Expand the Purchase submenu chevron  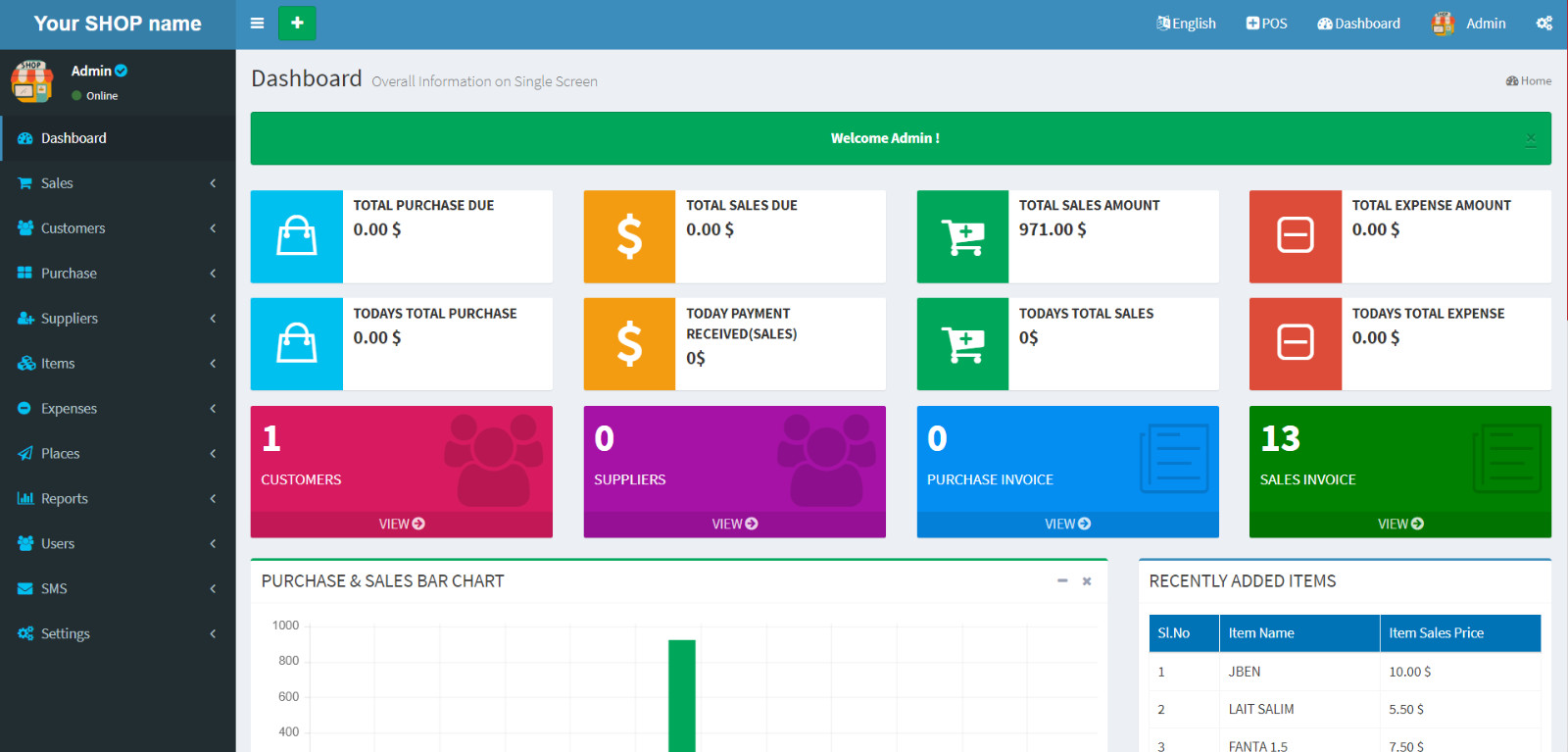(x=213, y=274)
